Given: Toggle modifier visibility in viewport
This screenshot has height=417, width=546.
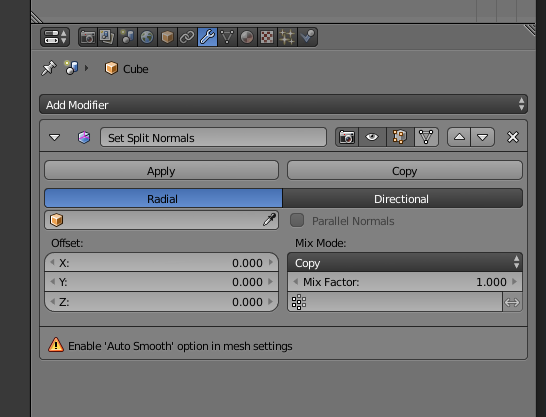Looking at the screenshot, I should (372, 137).
